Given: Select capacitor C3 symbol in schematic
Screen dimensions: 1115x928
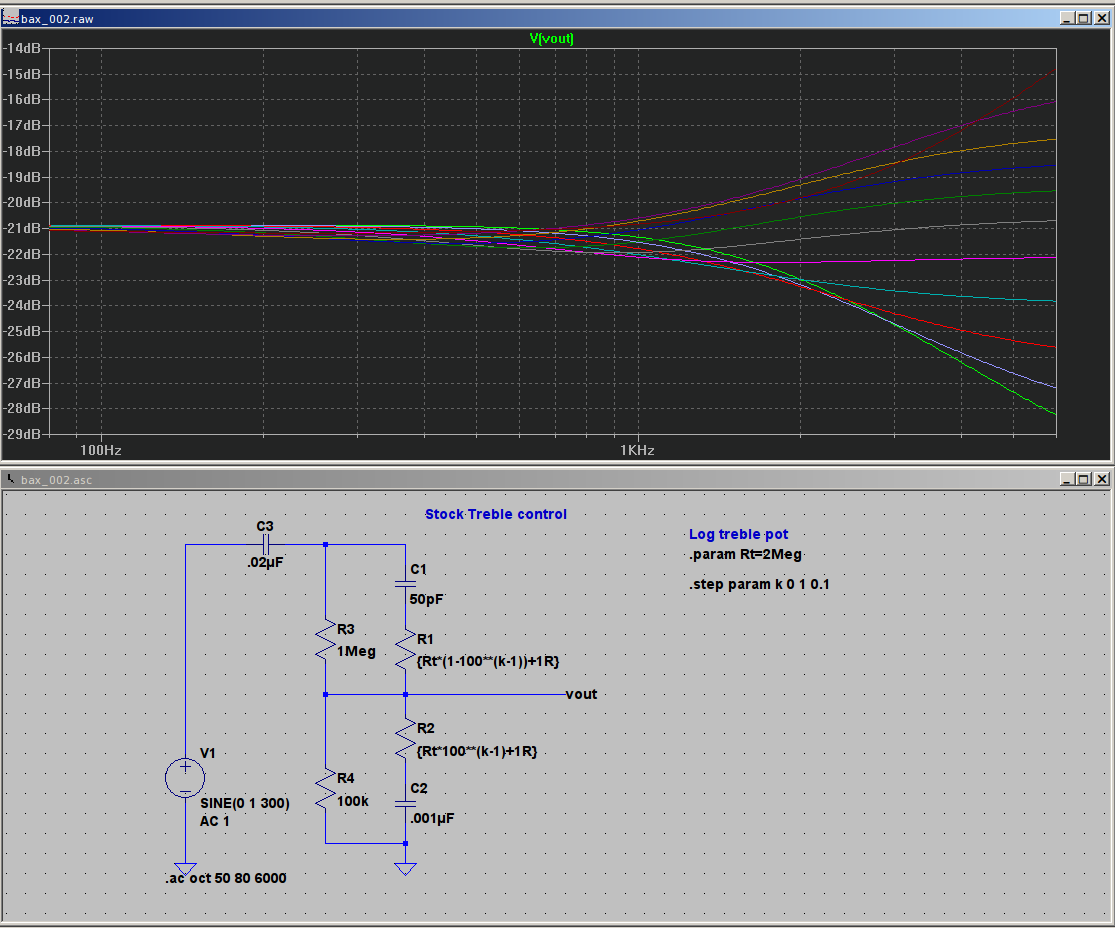Looking at the screenshot, I should [265, 545].
